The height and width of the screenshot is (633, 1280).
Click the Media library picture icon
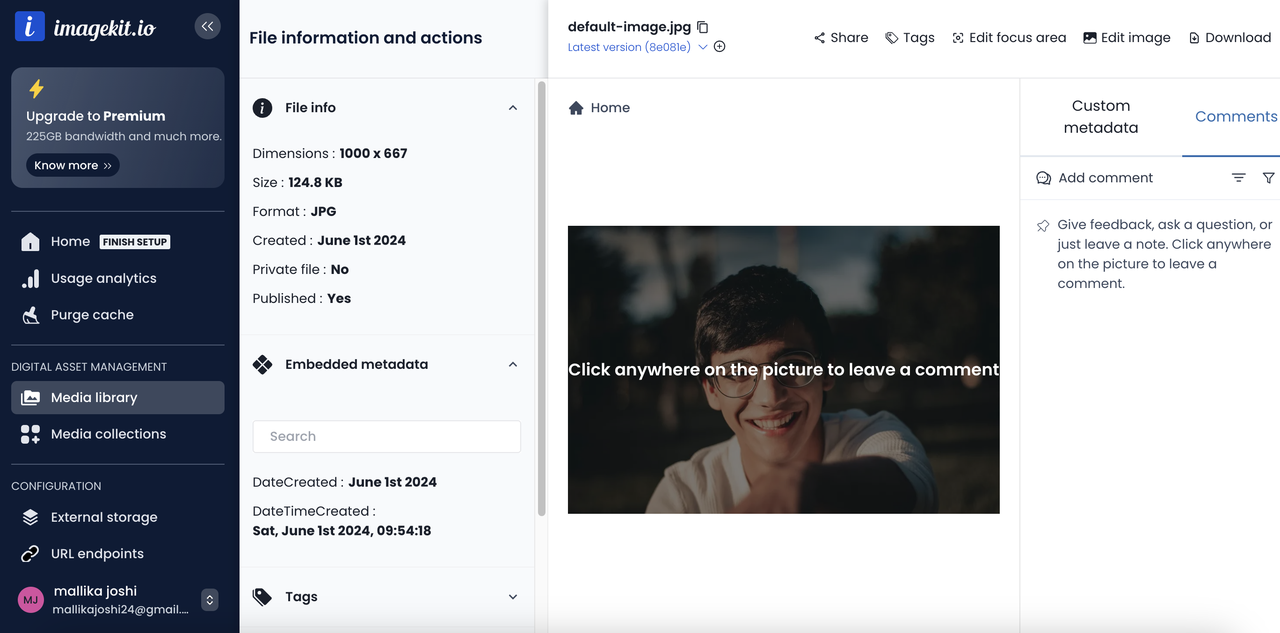(31, 397)
